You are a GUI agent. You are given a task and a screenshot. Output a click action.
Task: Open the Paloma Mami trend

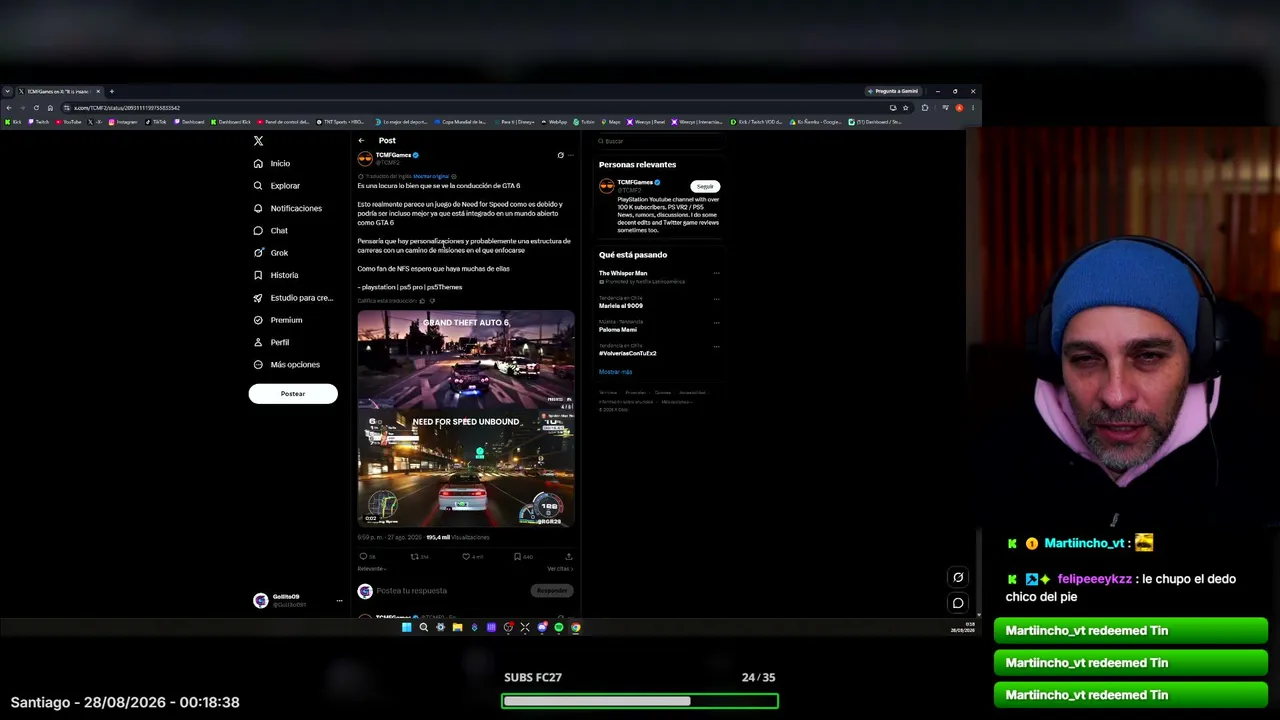point(618,329)
